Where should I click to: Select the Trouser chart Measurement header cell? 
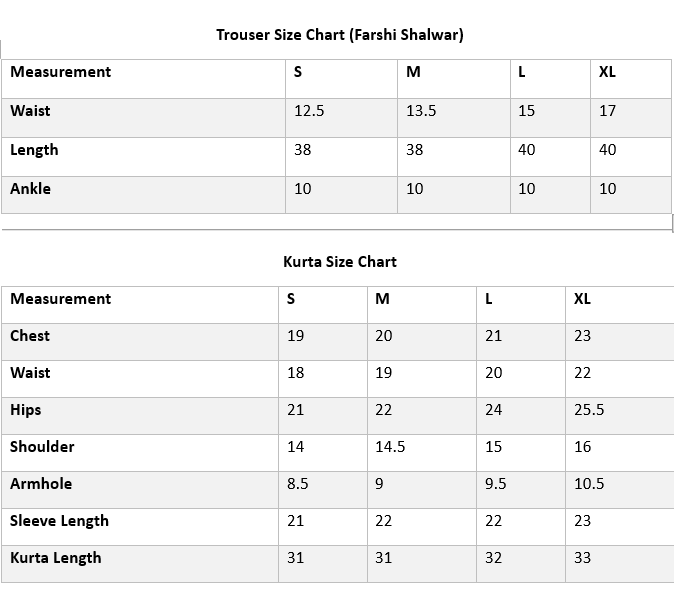[x=61, y=72]
